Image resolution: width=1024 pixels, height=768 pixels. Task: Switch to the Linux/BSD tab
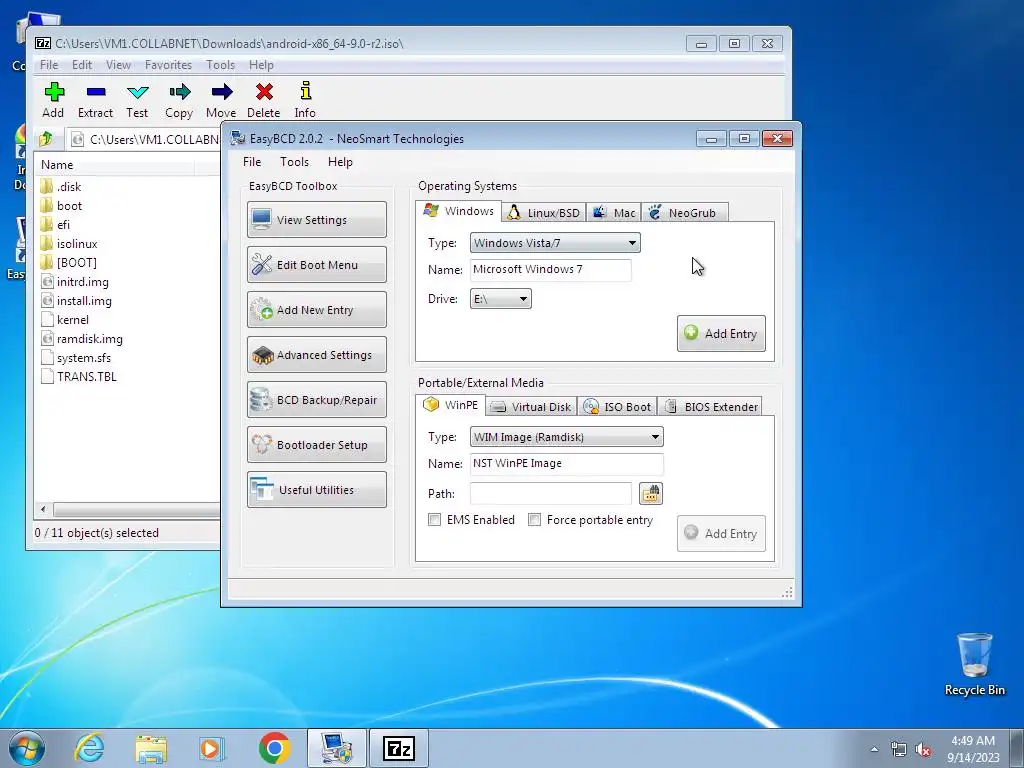pyautogui.click(x=544, y=213)
